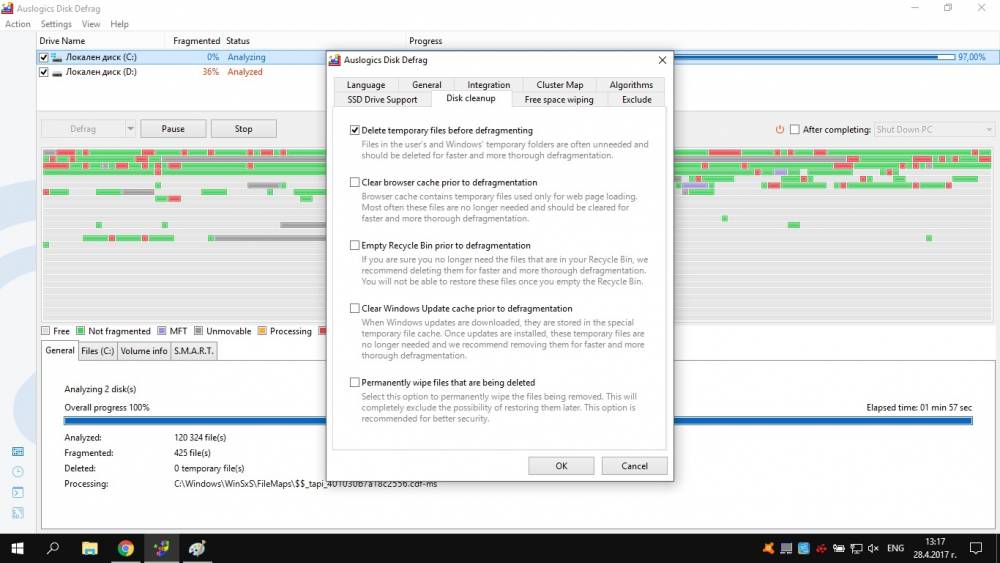Click the drive C: disk icon
The height and width of the screenshot is (563, 1000).
pos(57,57)
